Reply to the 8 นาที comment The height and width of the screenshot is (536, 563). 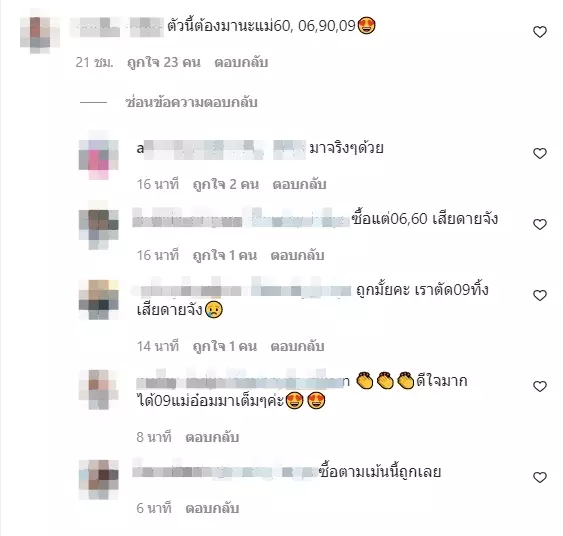coord(212,437)
